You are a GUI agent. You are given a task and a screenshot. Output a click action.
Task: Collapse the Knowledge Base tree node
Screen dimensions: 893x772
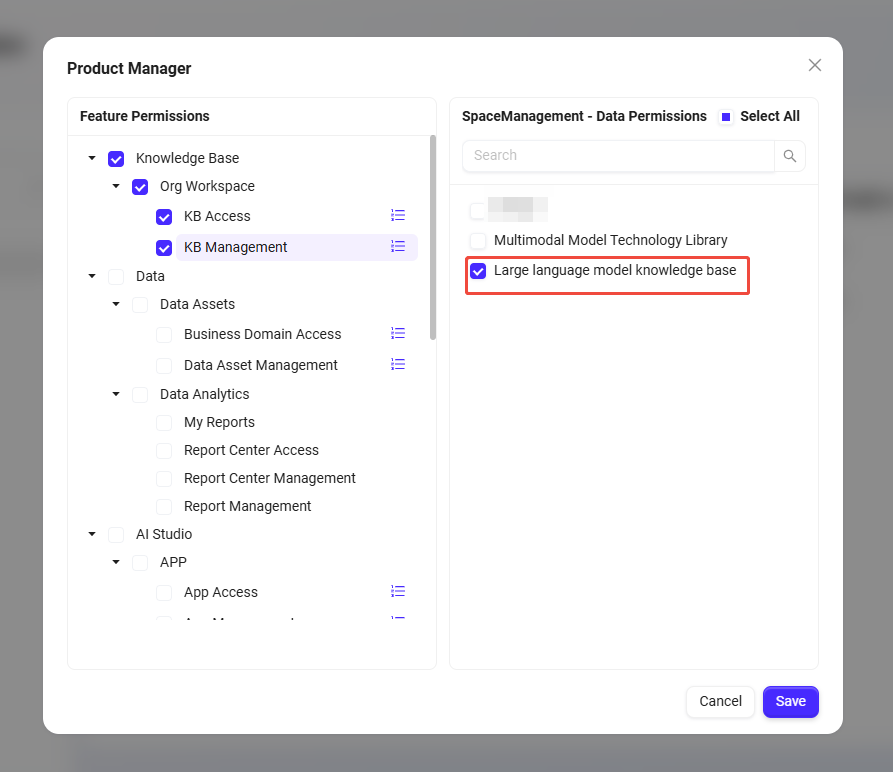(x=92, y=159)
